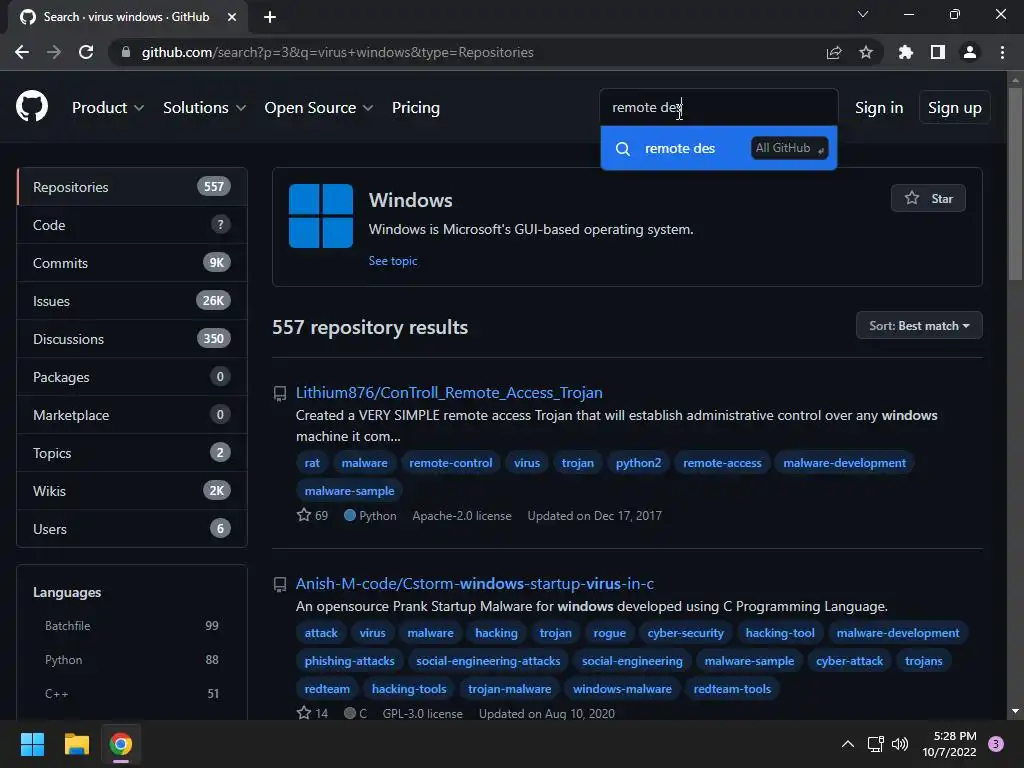Filter by C++ language

(x=132, y=694)
